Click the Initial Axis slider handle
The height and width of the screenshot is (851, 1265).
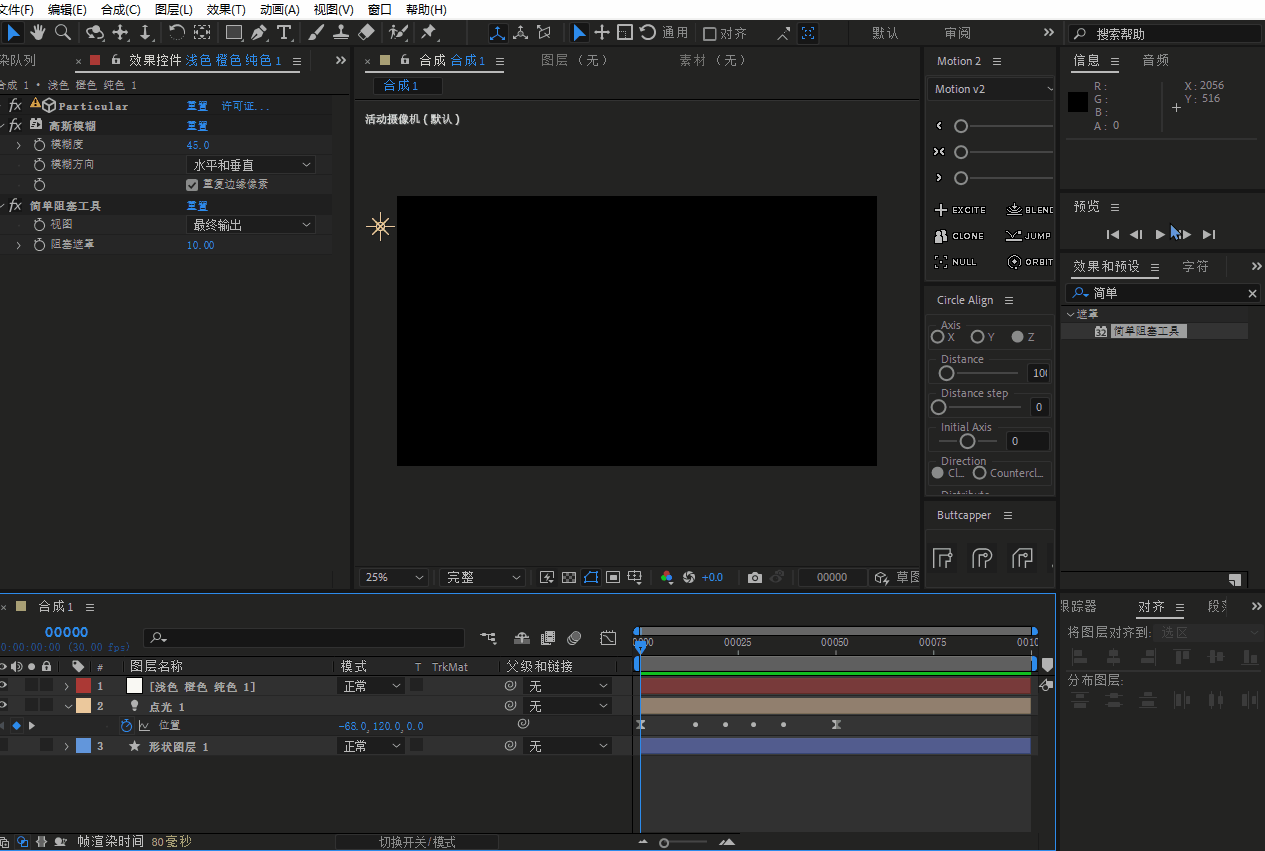pyautogui.click(x=967, y=441)
